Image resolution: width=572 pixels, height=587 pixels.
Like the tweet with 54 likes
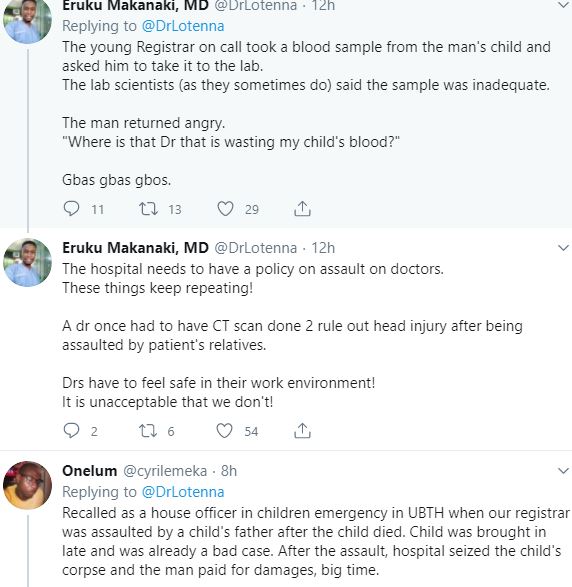tap(225, 431)
